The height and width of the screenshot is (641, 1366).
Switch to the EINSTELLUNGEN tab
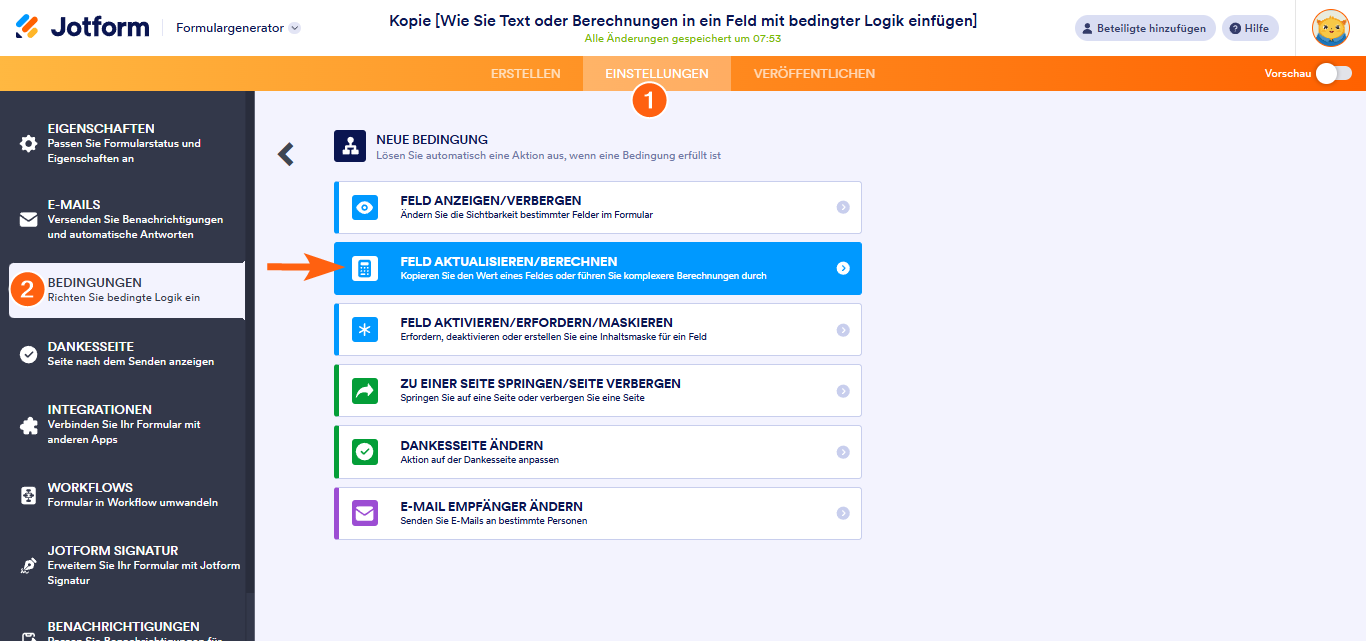[657, 73]
